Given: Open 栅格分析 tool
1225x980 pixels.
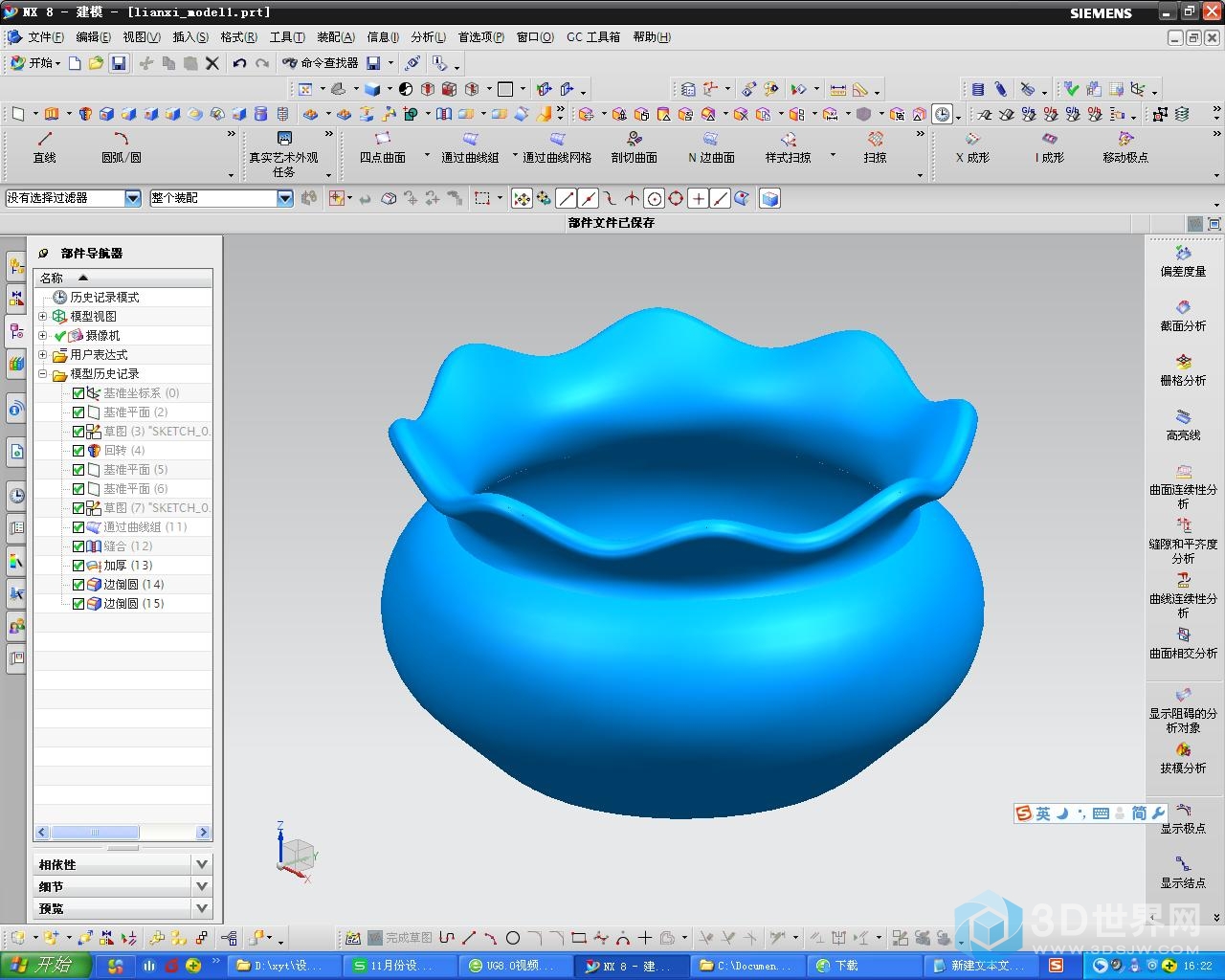Looking at the screenshot, I should tap(1183, 370).
